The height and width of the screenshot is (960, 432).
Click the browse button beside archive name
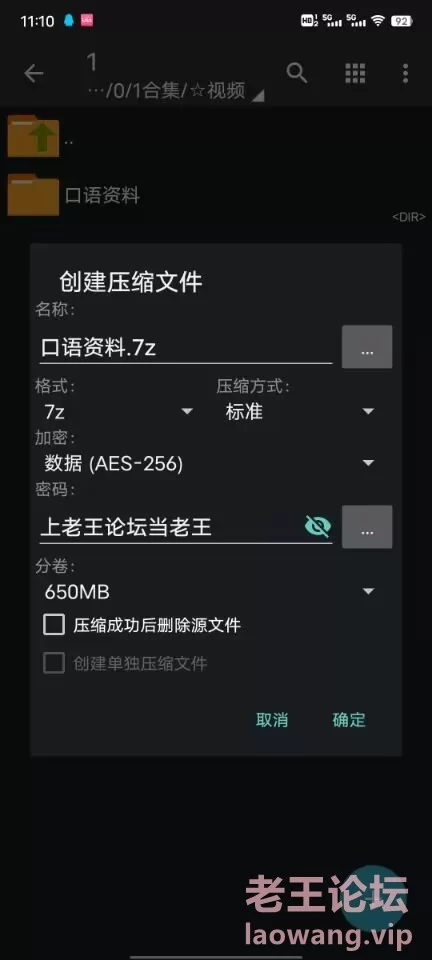click(x=367, y=347)
